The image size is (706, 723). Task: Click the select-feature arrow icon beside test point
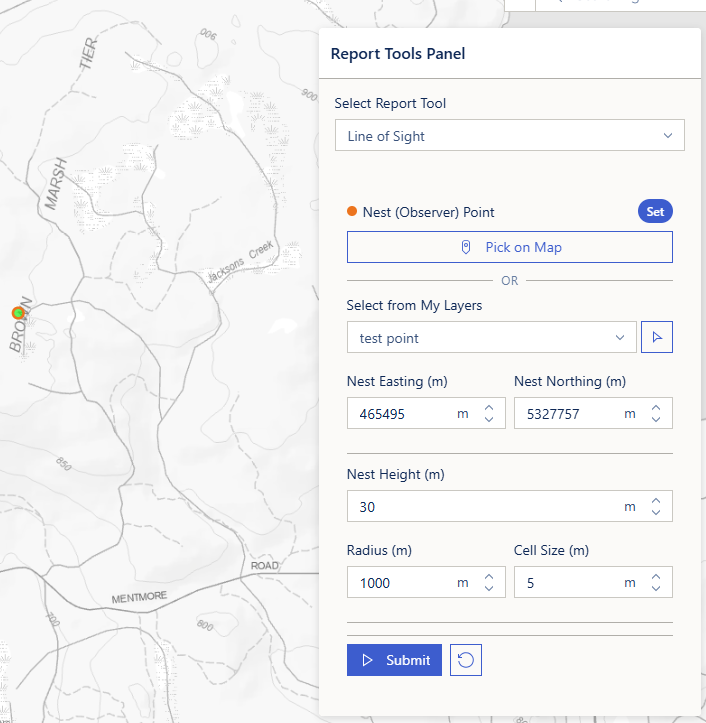pyautogui.click(x=657, y=337)
